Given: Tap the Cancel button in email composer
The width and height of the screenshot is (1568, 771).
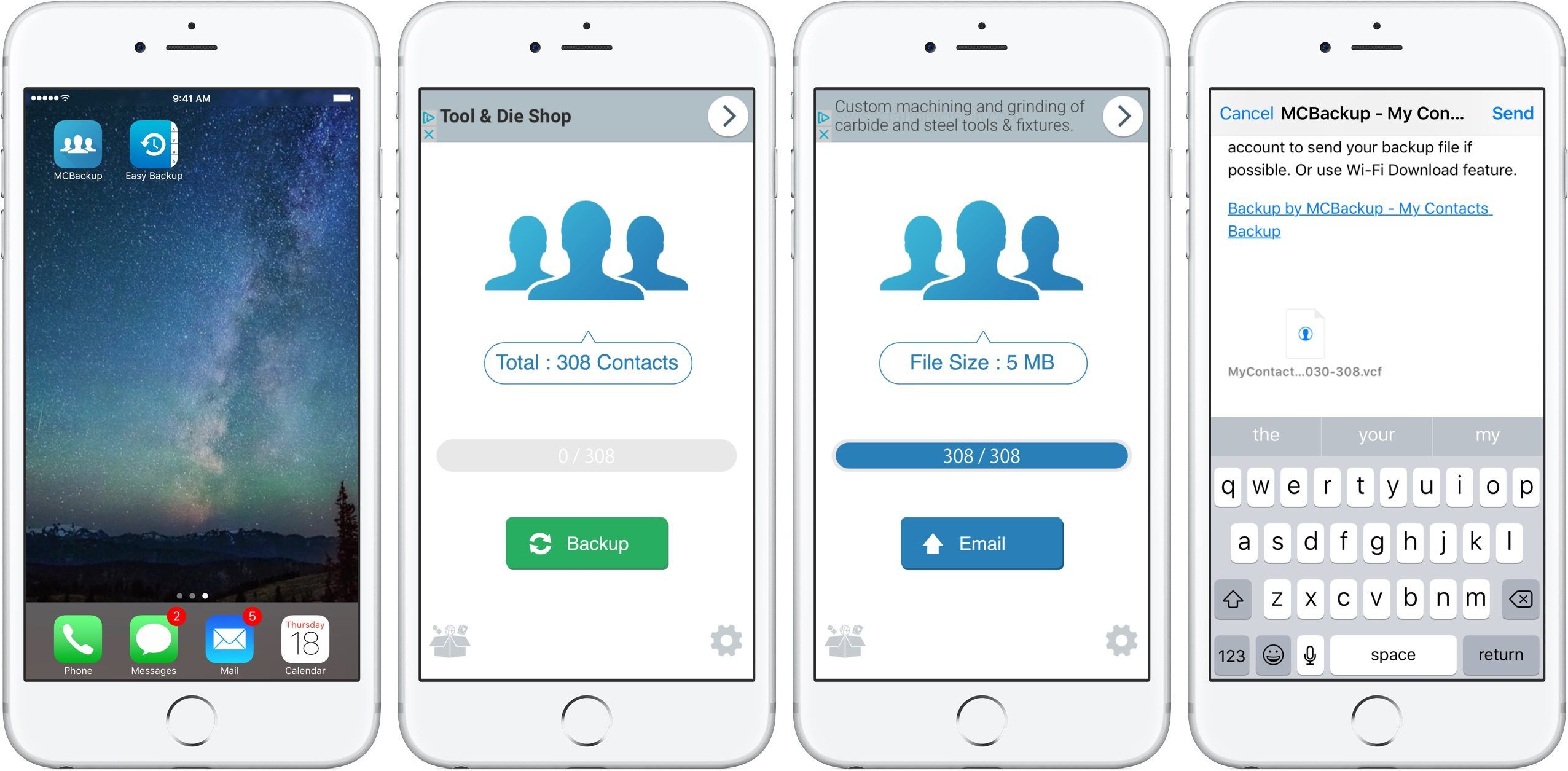Looking at the screenshot, I should [x=1243, y=111].
